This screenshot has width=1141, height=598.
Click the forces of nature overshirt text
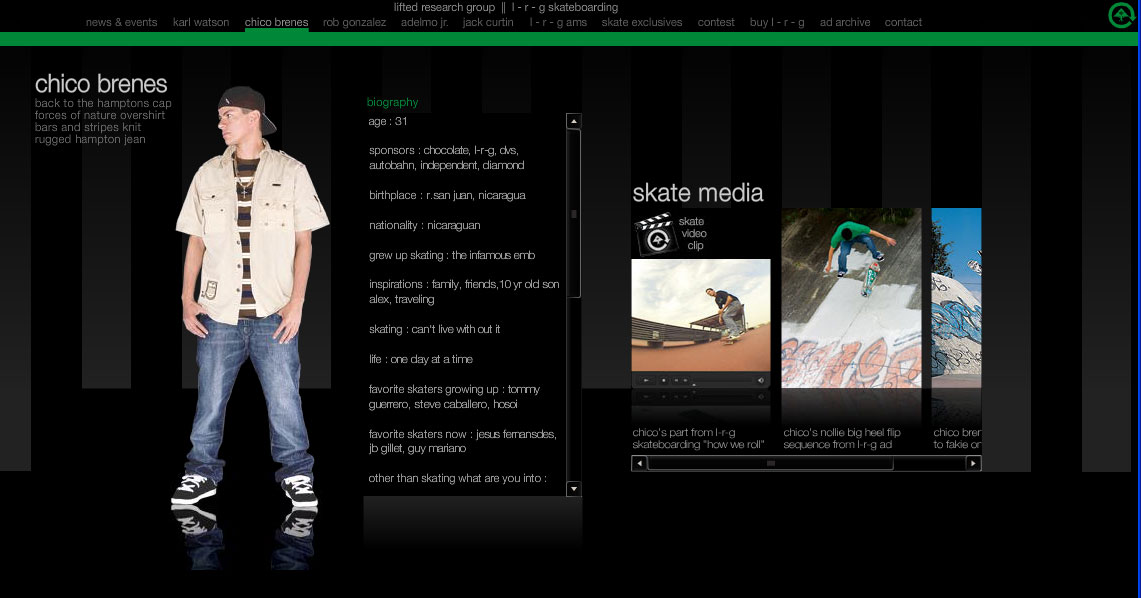tap(100, 115)
